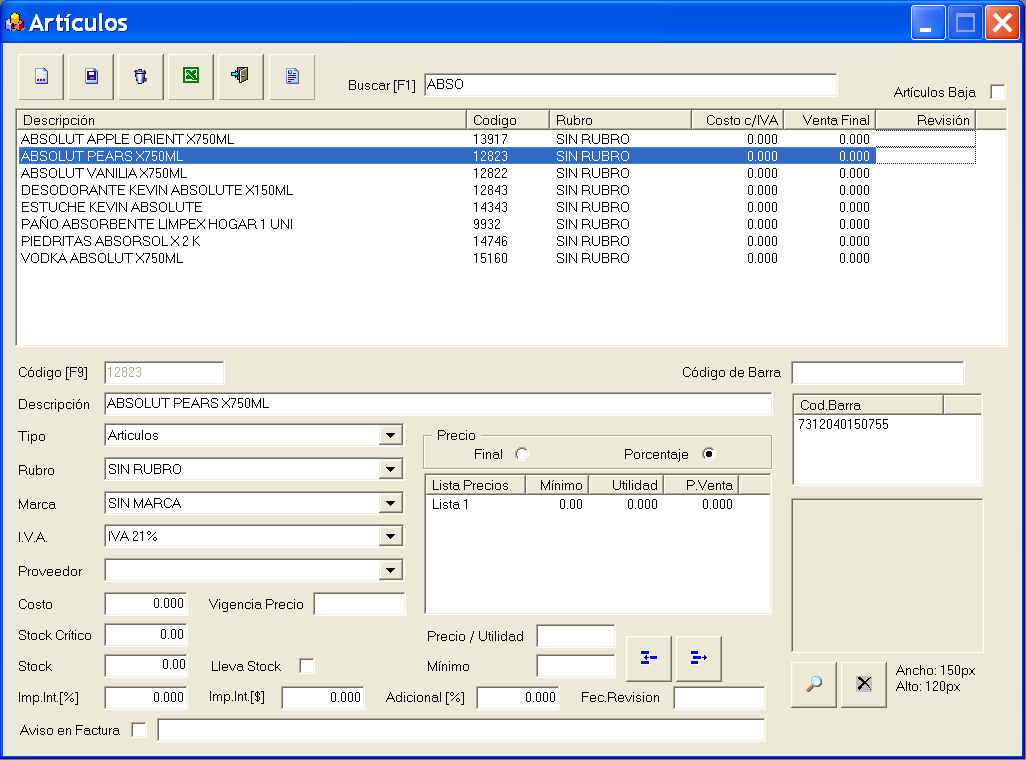Browse for an image with the magnifier
1026x760 pixels.
814,684
